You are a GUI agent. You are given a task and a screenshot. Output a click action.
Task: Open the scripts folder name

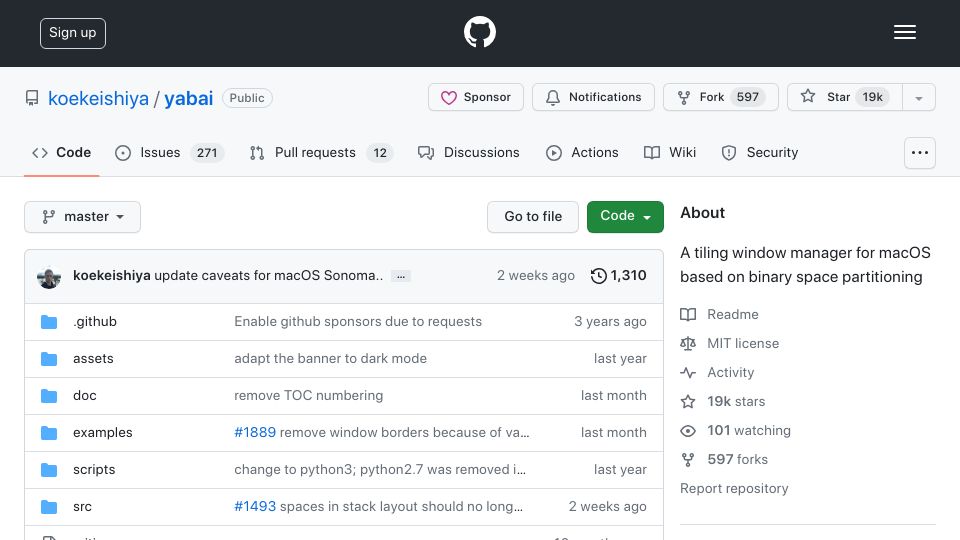click(x=94, y=470)
